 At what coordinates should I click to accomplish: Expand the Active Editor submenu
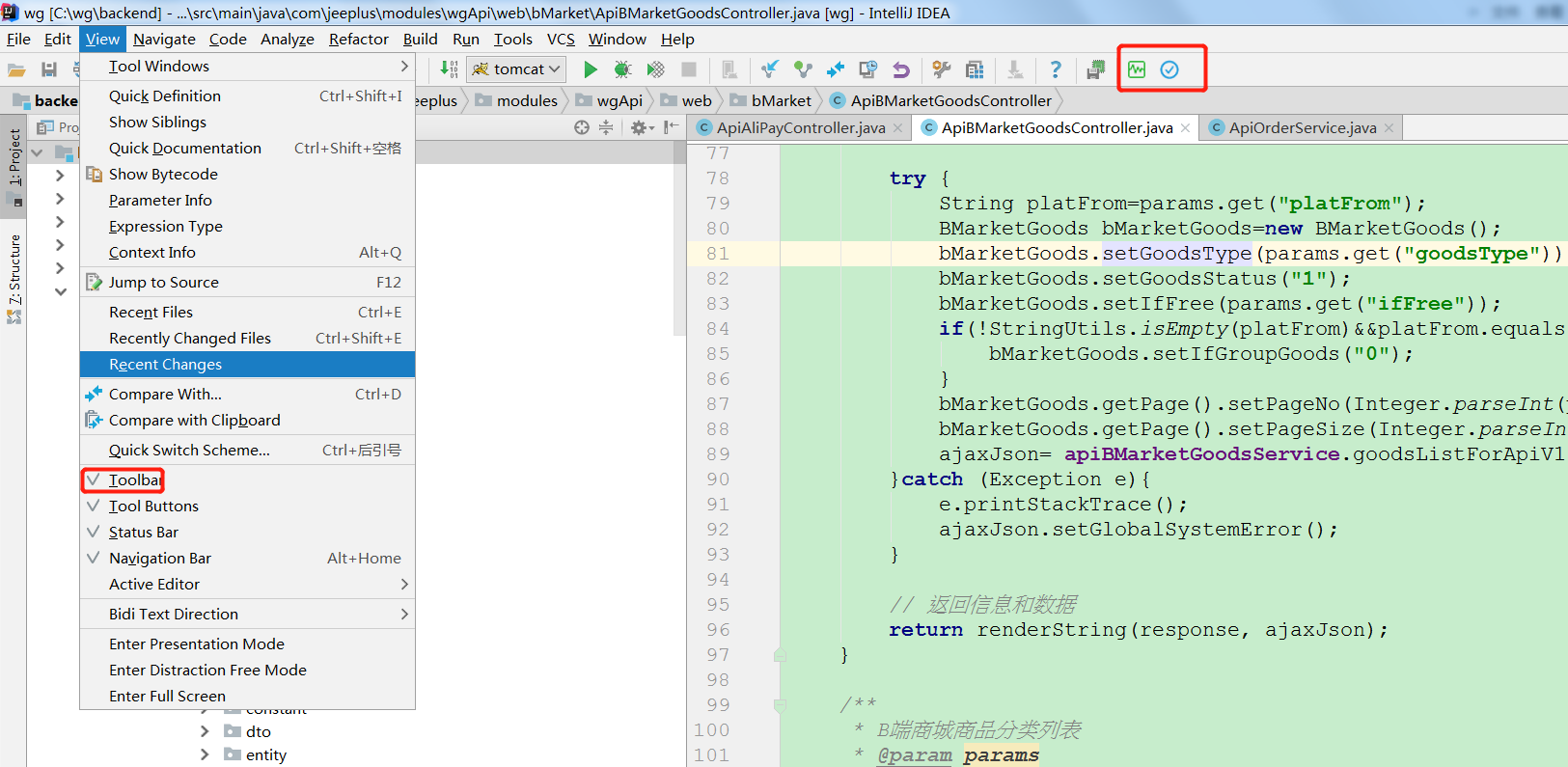tap(247, 584)
